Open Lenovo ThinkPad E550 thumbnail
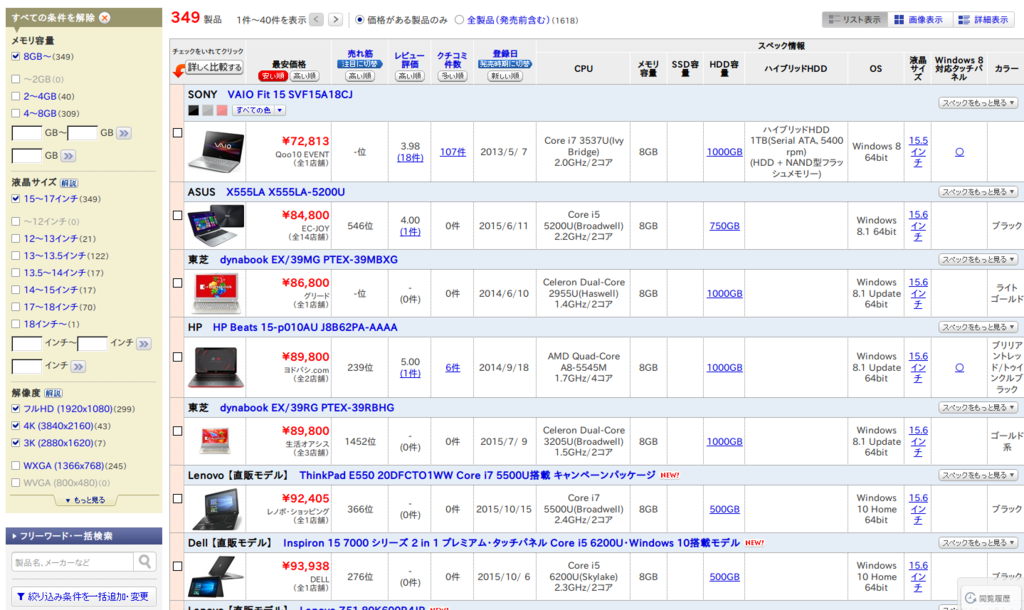The image size is (1024, 610). 216,509
